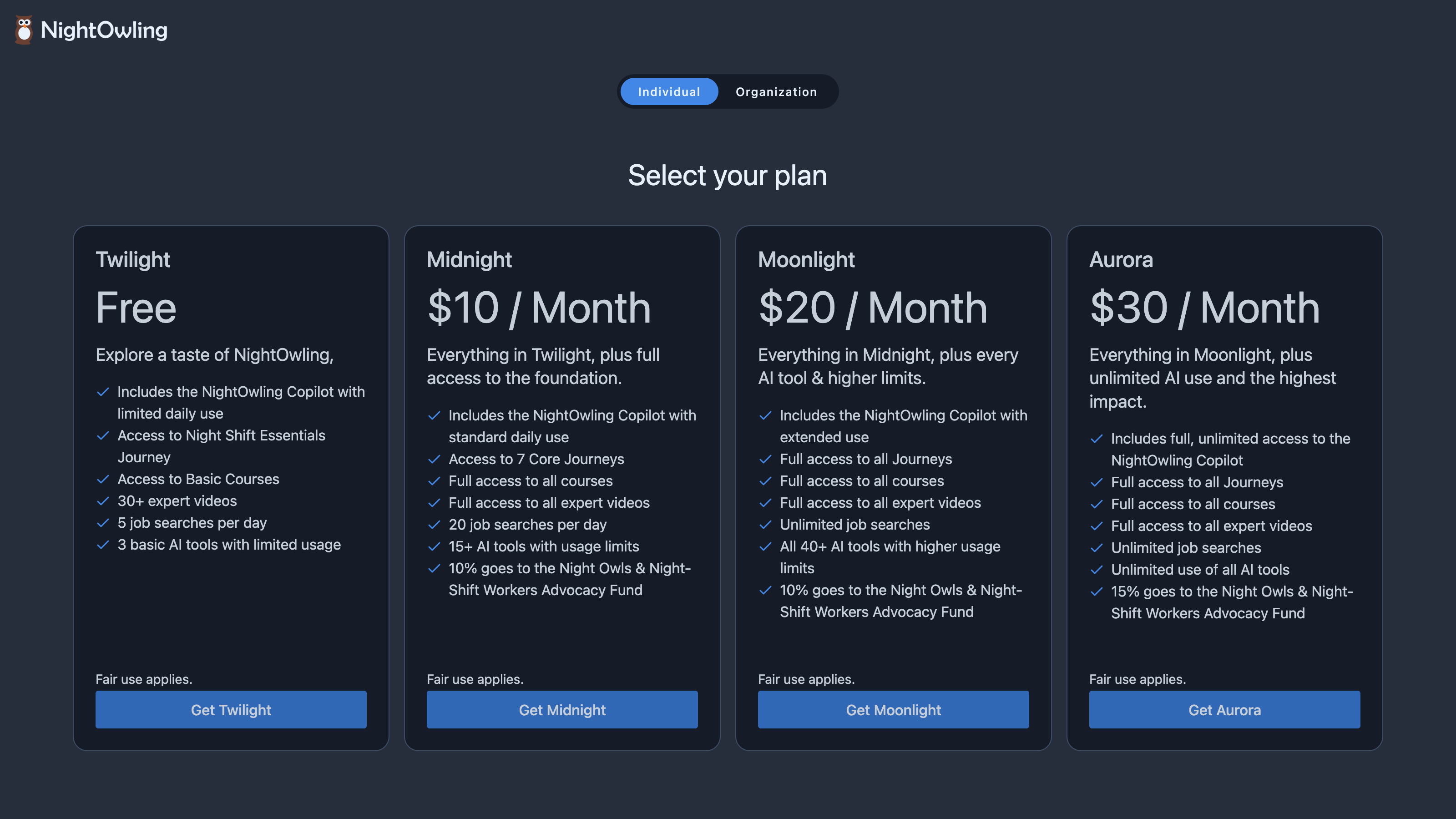Click checkmark next to 5 job searches per day
Screen dimensions: 1456x819
tap(103, 523)
